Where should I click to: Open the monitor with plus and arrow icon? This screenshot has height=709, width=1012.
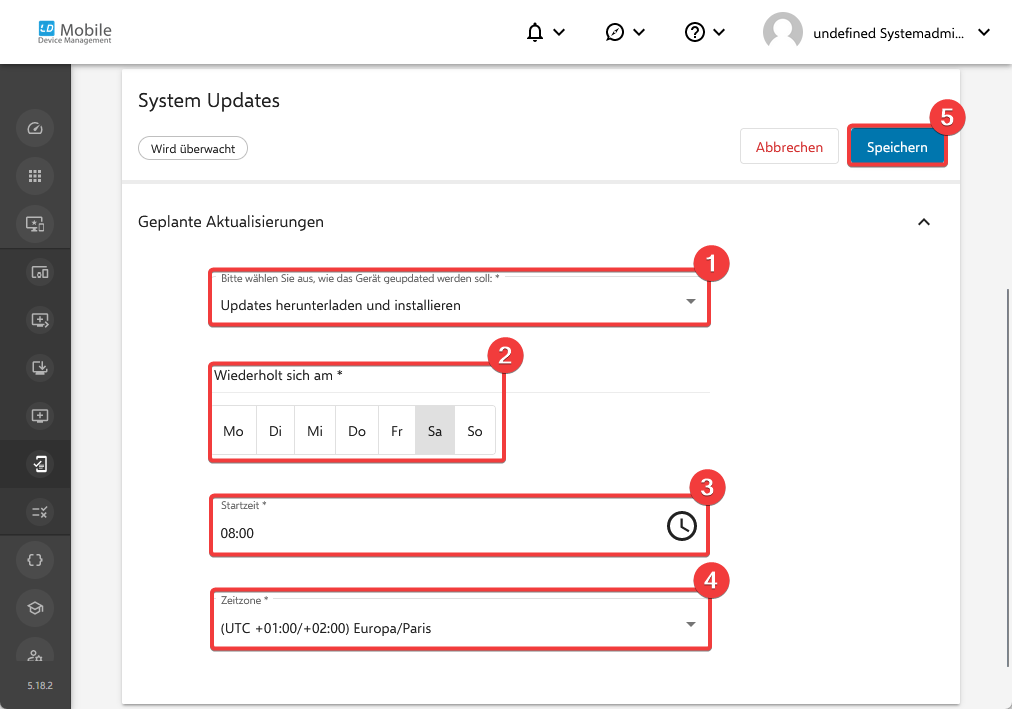(39, 320)
